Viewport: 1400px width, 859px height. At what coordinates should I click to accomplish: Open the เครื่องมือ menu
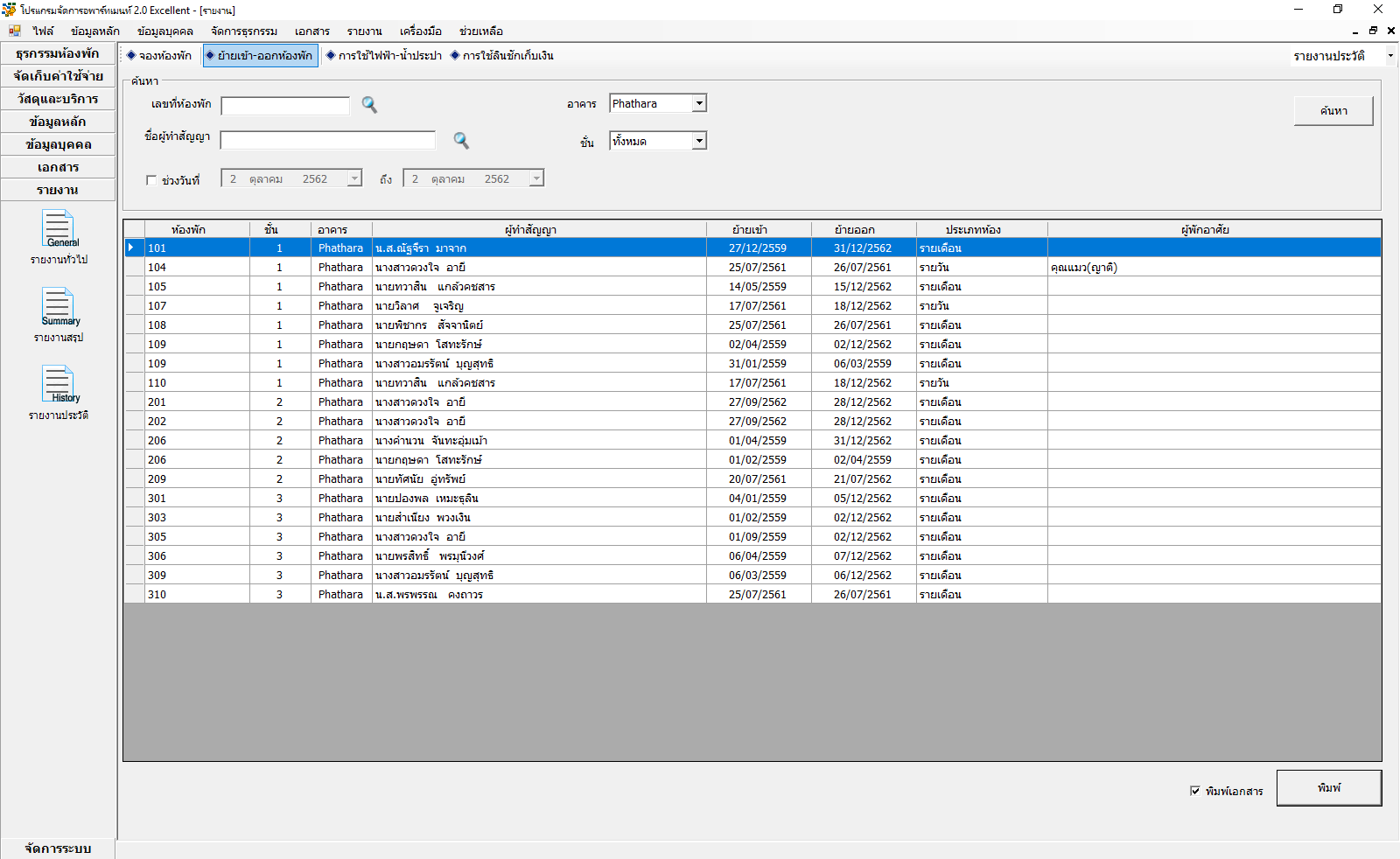coord(421,31)
